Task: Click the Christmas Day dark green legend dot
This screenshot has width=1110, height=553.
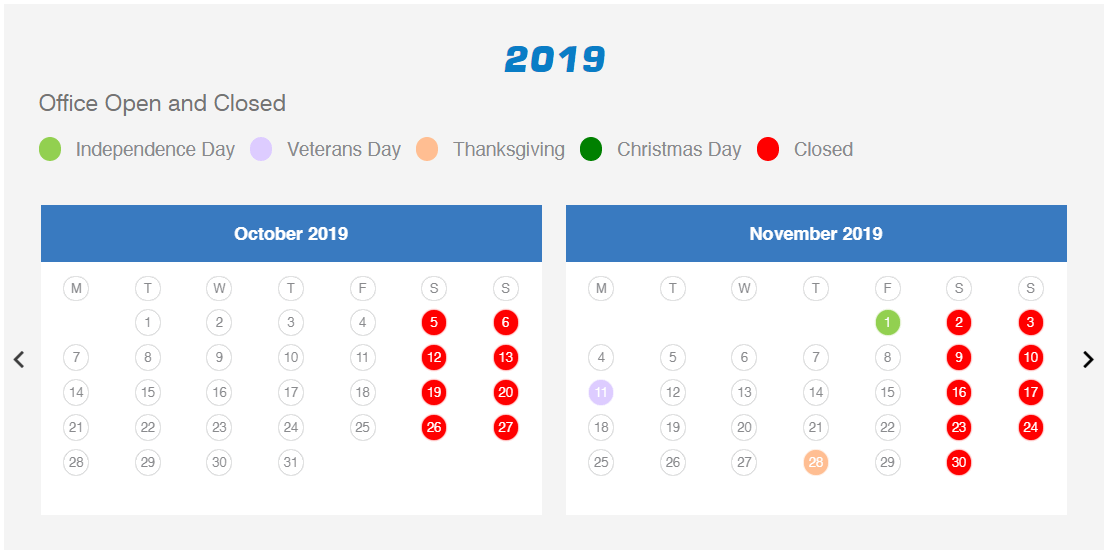Action: click(590, 149)
